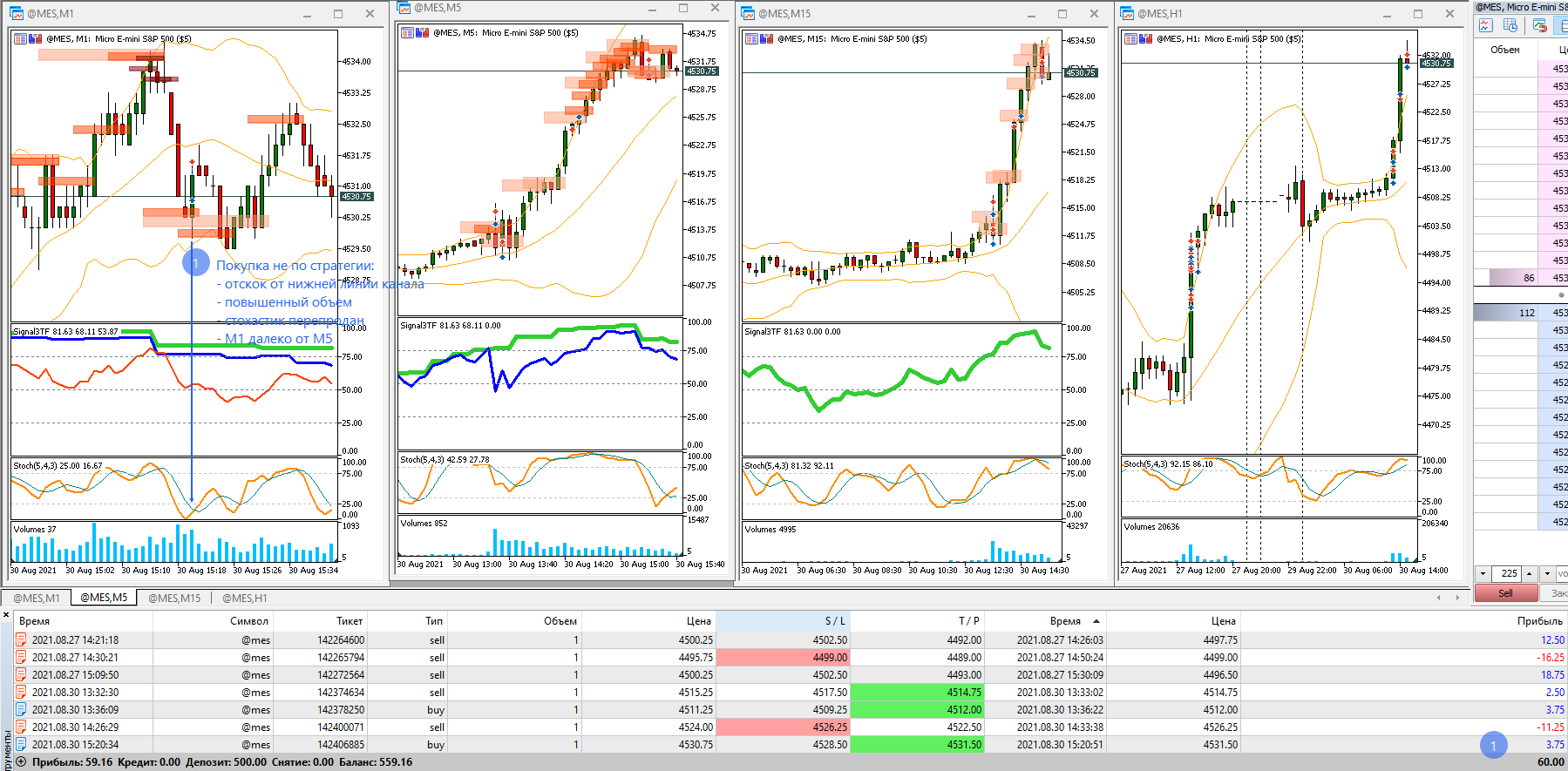Increase the stop level value 225

[1530, 573]
